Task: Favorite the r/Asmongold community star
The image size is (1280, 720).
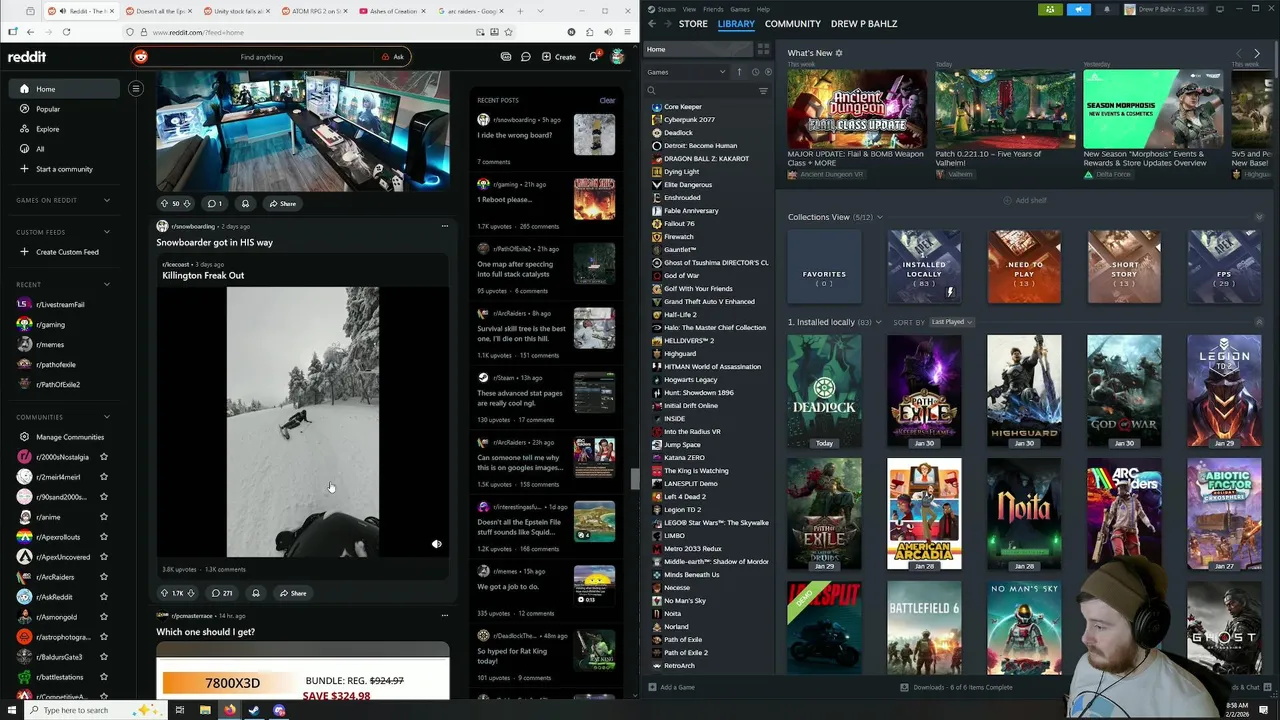Action: (x=104, y=617)
